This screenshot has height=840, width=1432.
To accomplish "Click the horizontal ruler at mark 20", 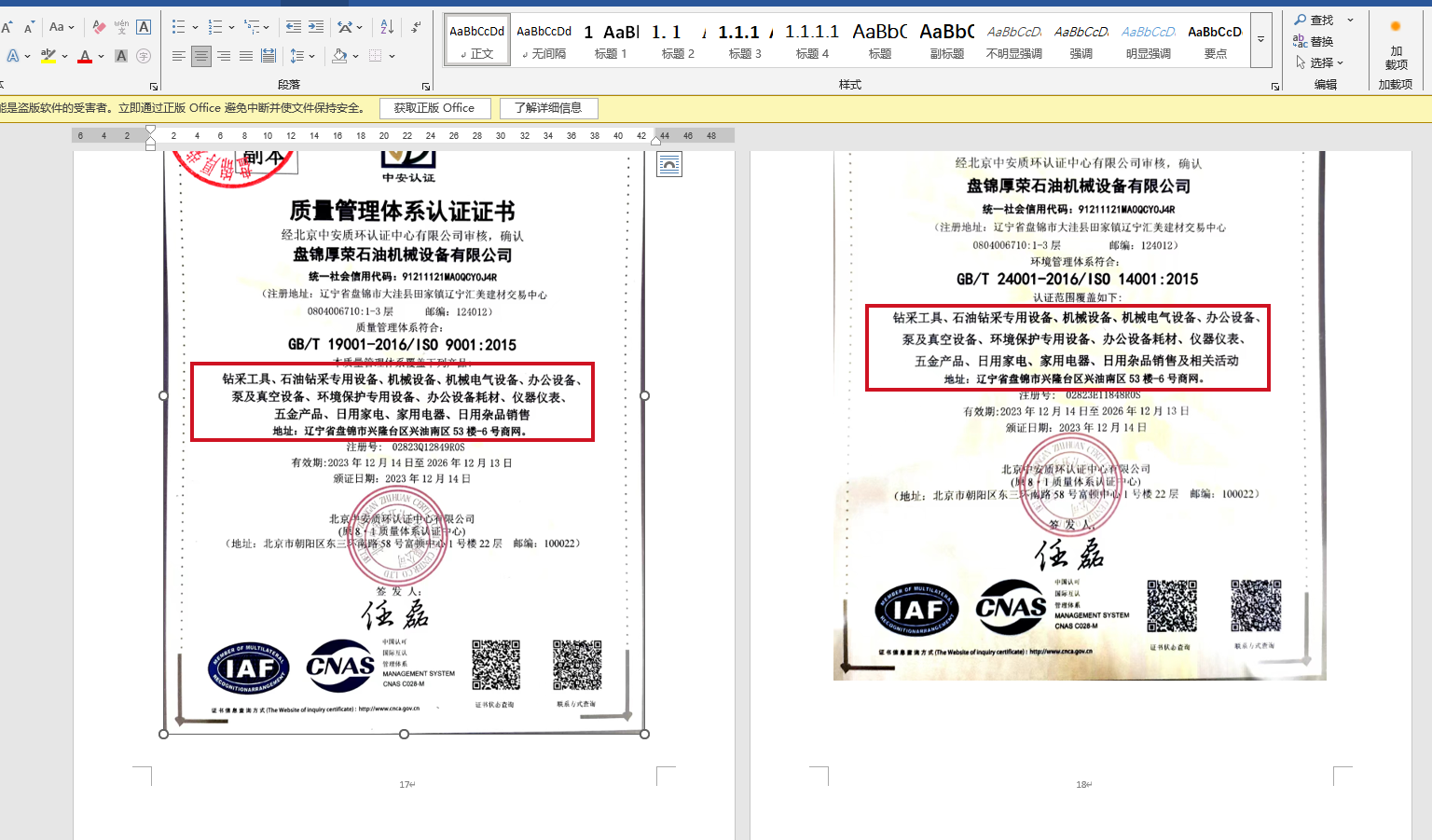I will 384,136.
